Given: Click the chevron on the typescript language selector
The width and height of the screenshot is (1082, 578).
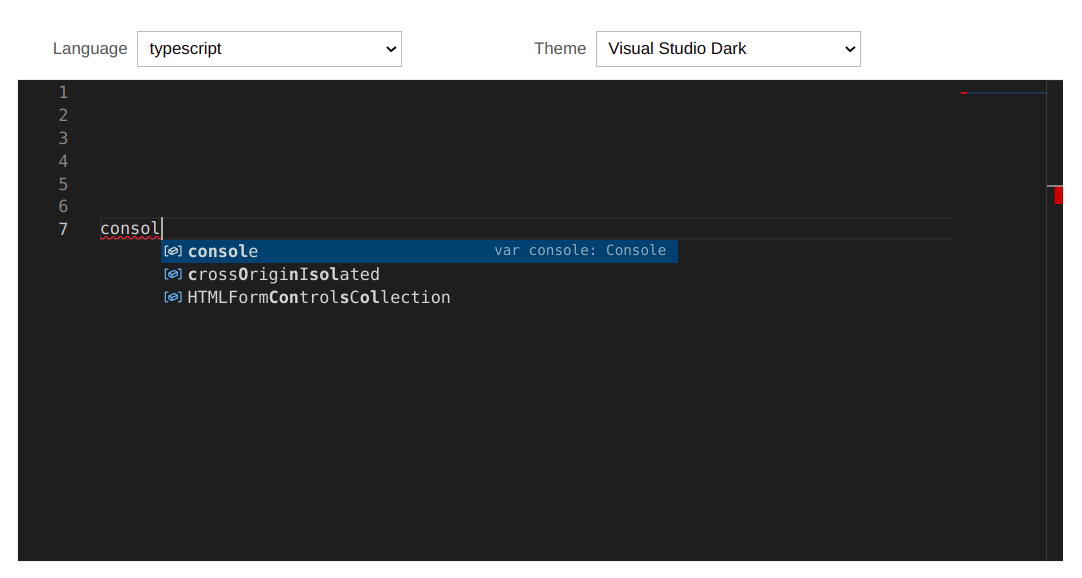Looking at the screenshot, I should coord(390,48).
